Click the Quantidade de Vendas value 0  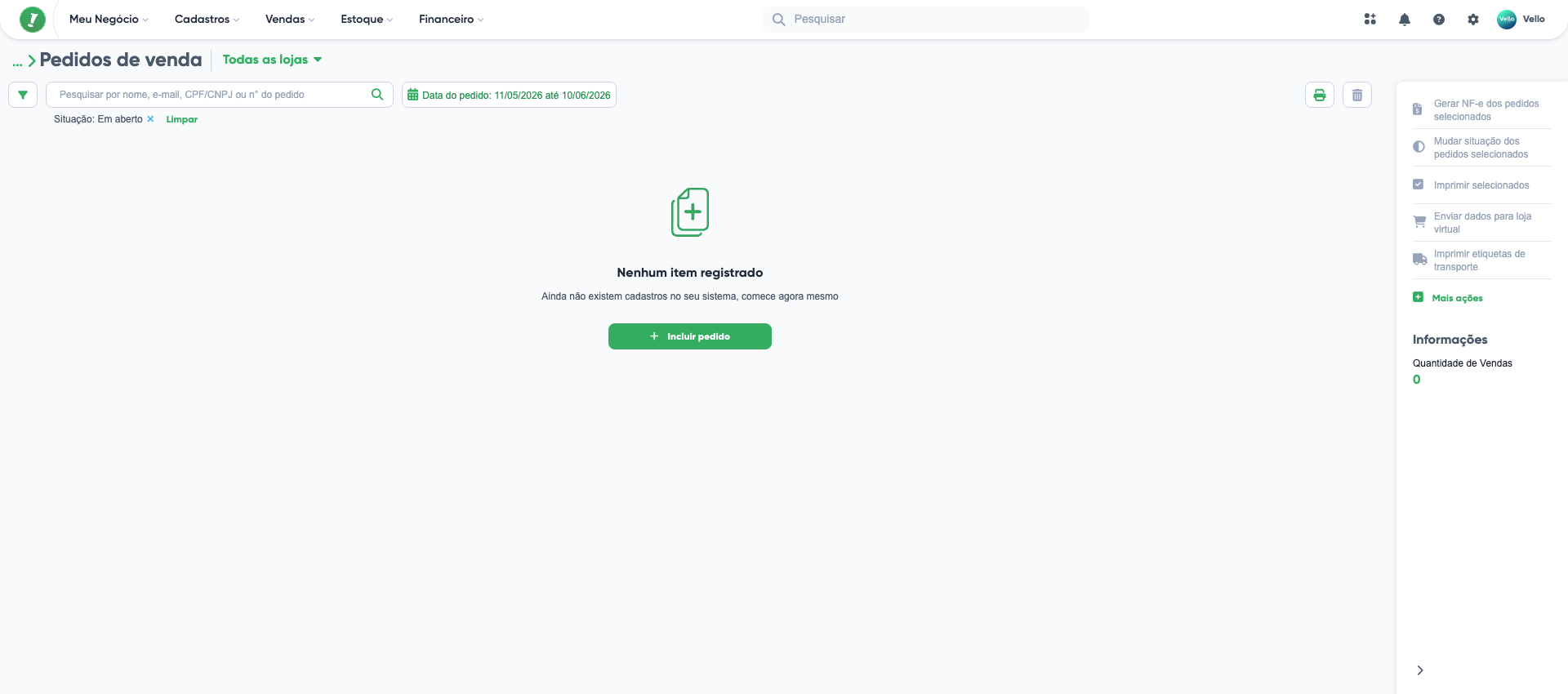coord(1417,380)
